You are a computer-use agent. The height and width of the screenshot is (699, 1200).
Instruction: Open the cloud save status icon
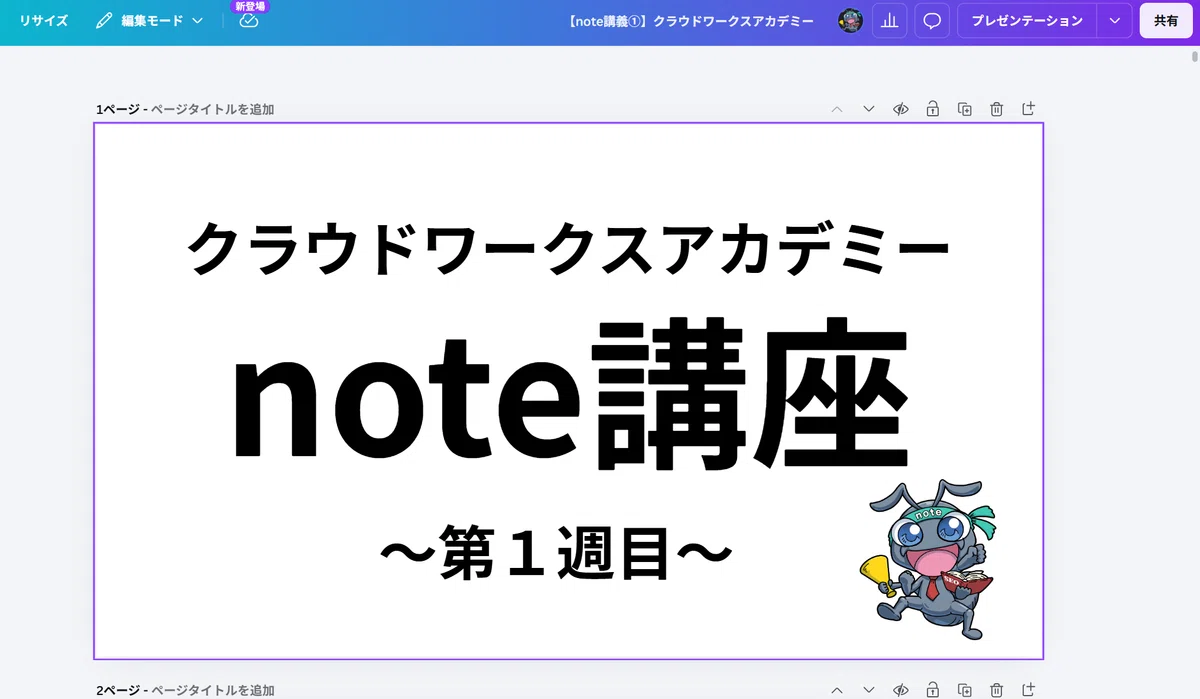point(249,21)
